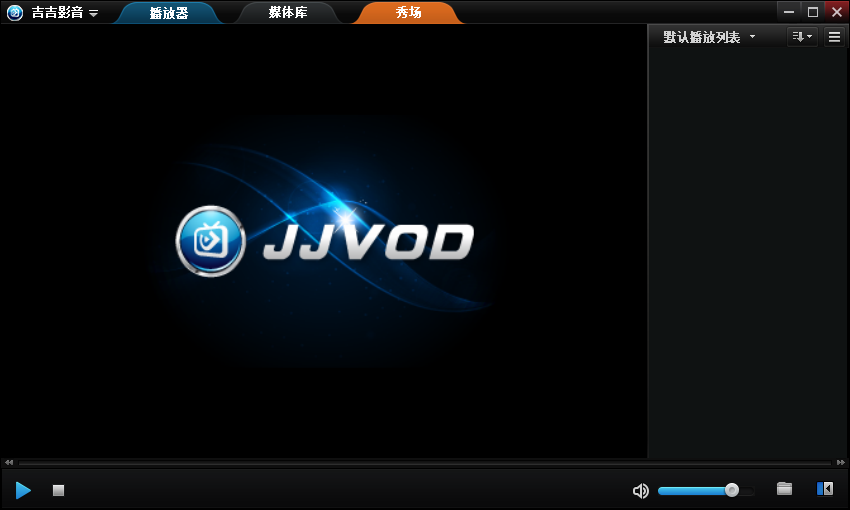Switch to the 播放器 tab

pyautogui.click(x=169, y=12)
